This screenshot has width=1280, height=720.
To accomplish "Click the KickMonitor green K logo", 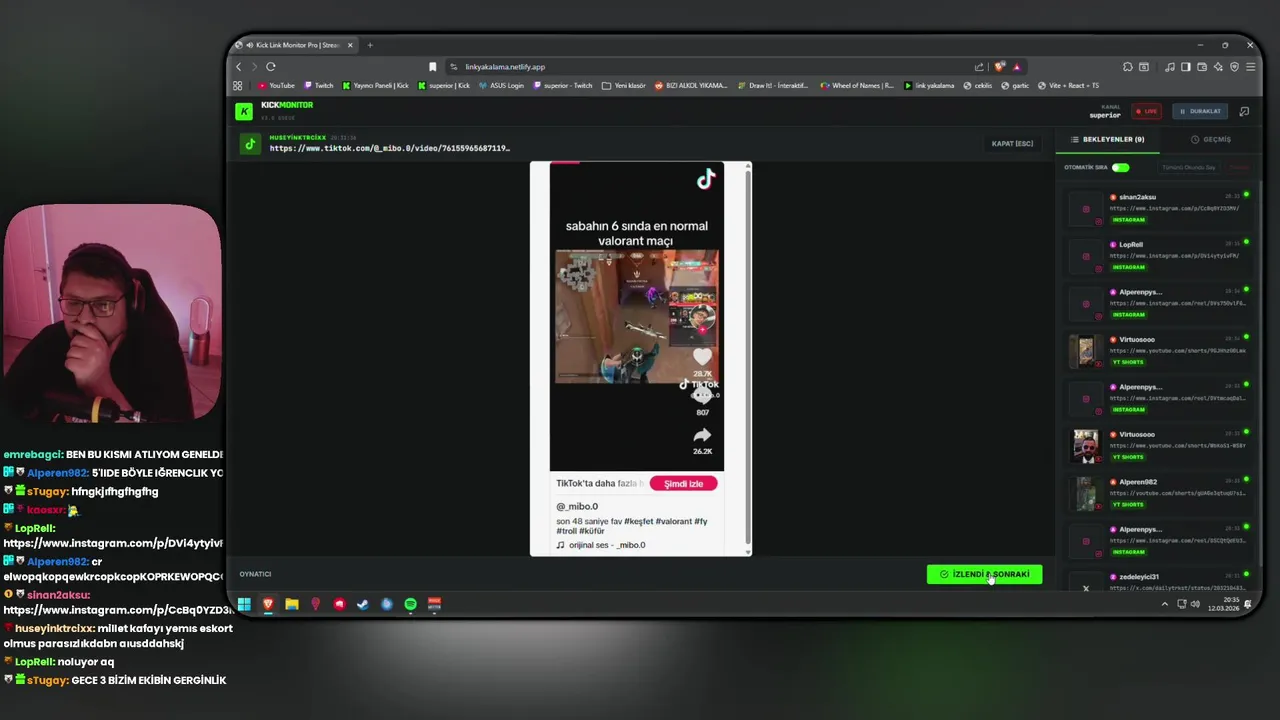I will pyautogui.click(x=244, y=111).
